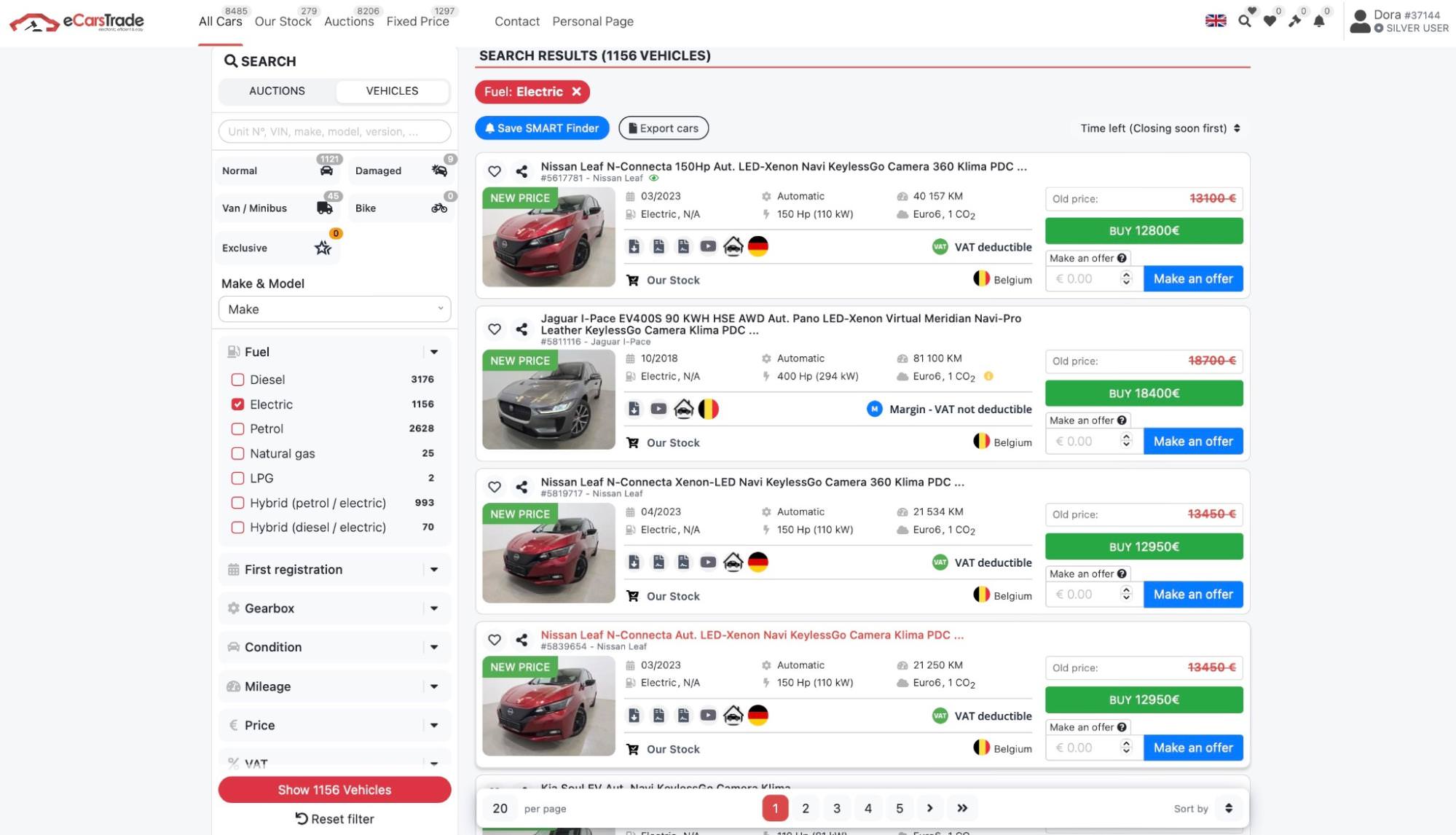Open the Personal Page menu item
1456x835 pixels.
[x=593, y=21]
